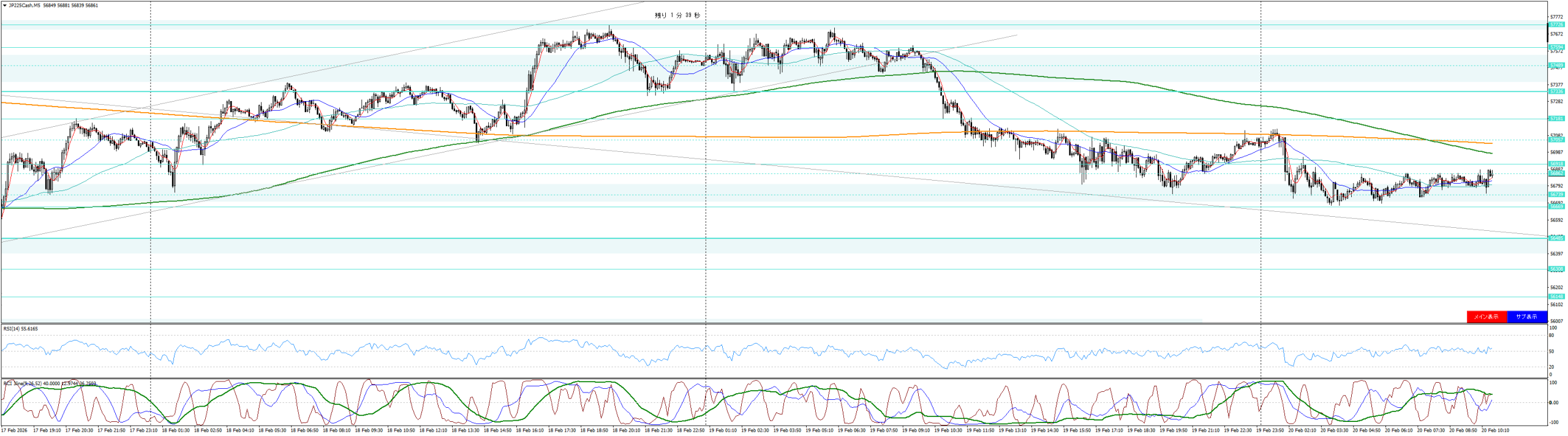Select the 57594 price level label
Viewport: 1568px width, 436px height.
(x=1556, y=47)
